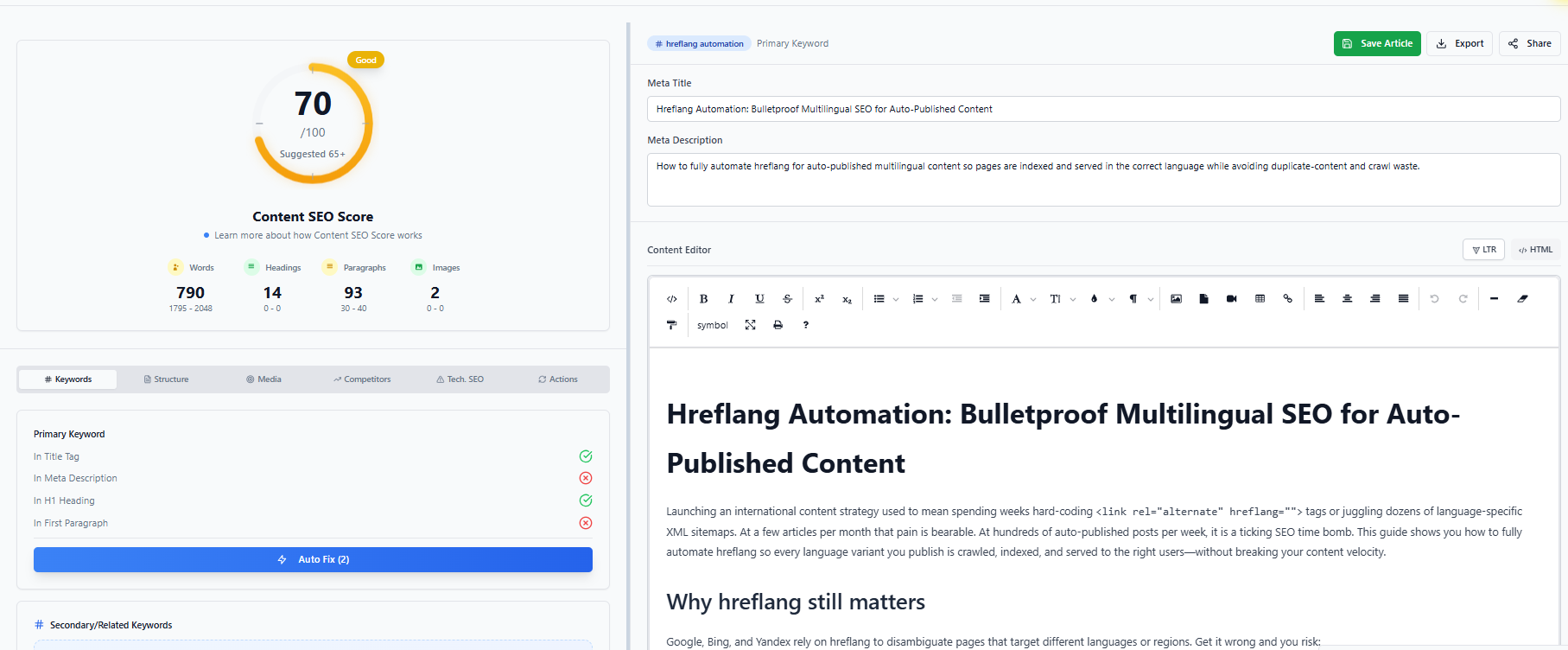Viewport: 1568px width, 650px height.
Task: Click the insert file icon
Action: click(x=1203, y=299)
